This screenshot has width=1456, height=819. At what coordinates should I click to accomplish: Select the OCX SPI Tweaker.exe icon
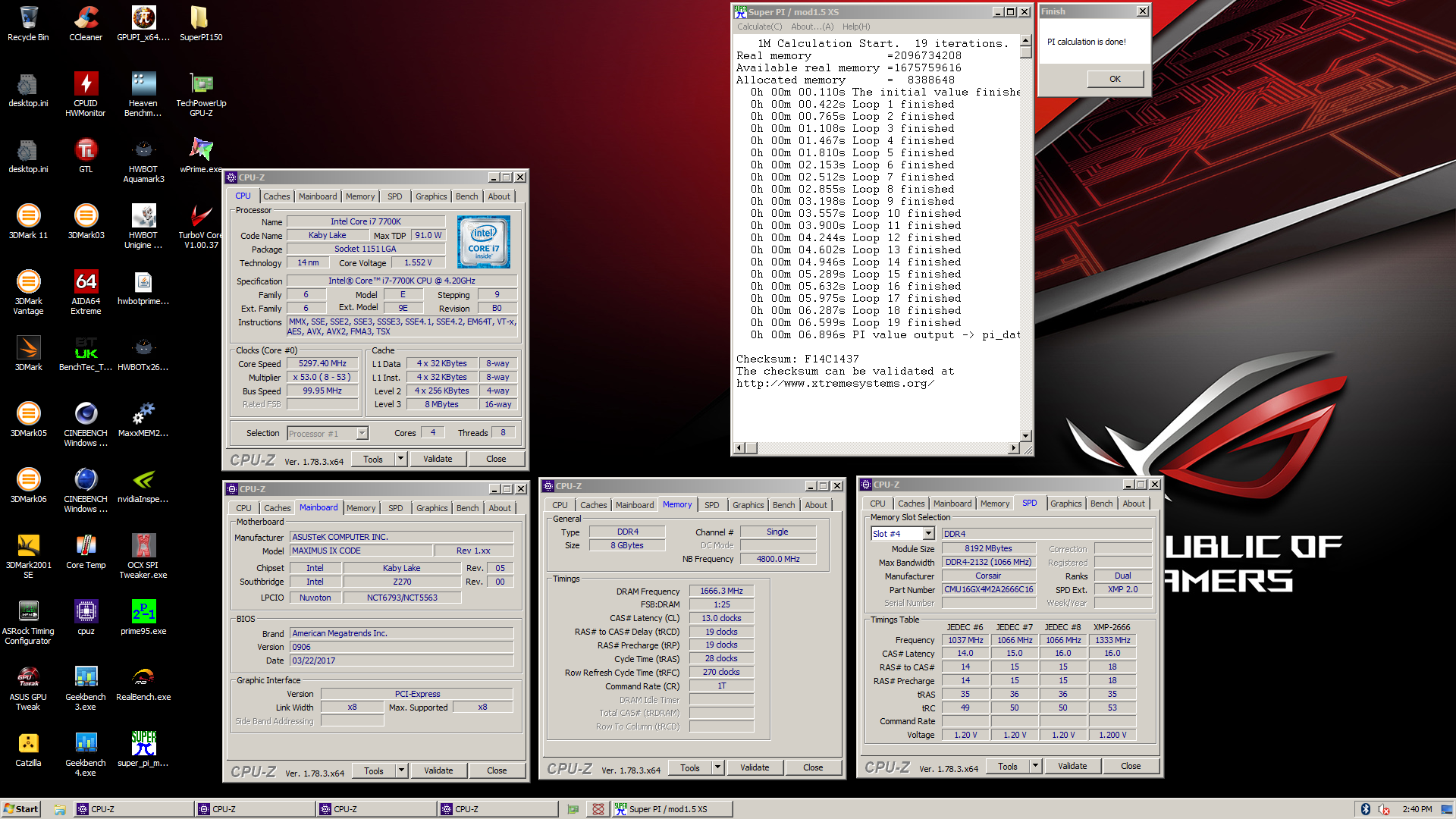143,556
